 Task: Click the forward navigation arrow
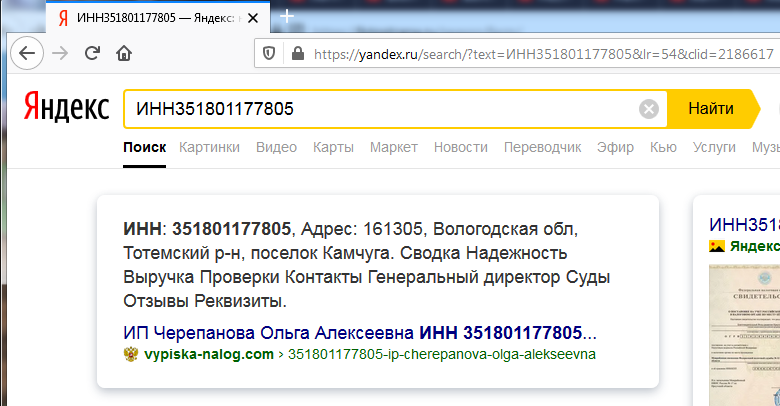pos(60,53)
